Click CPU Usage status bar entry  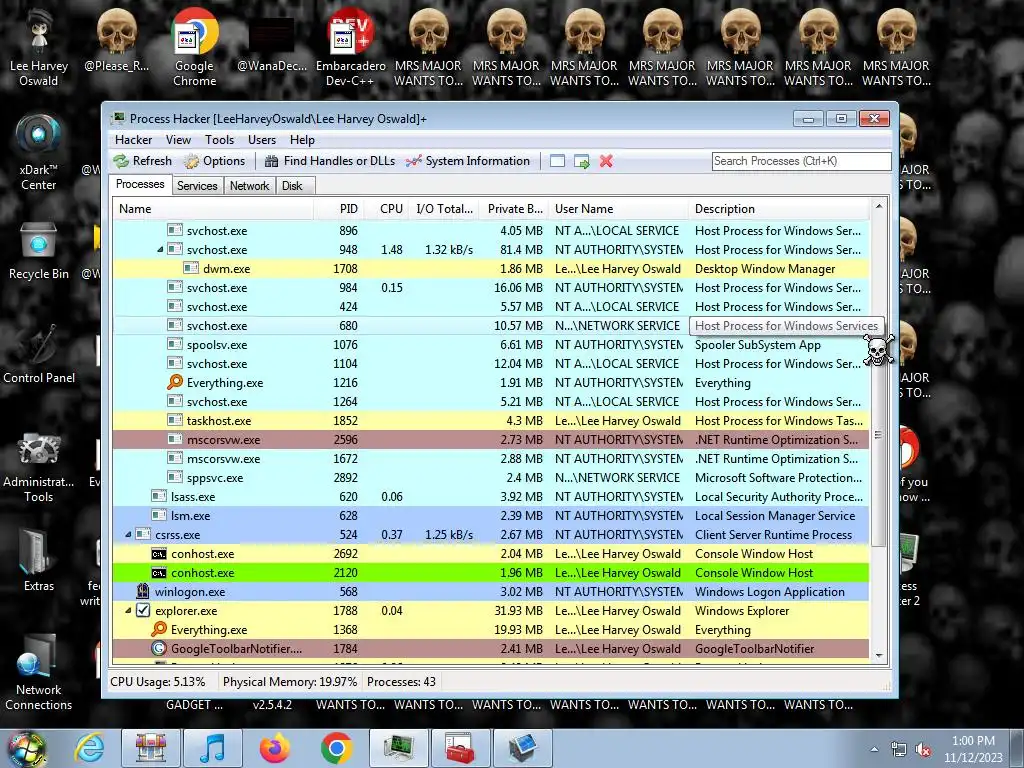coord(157,682)
